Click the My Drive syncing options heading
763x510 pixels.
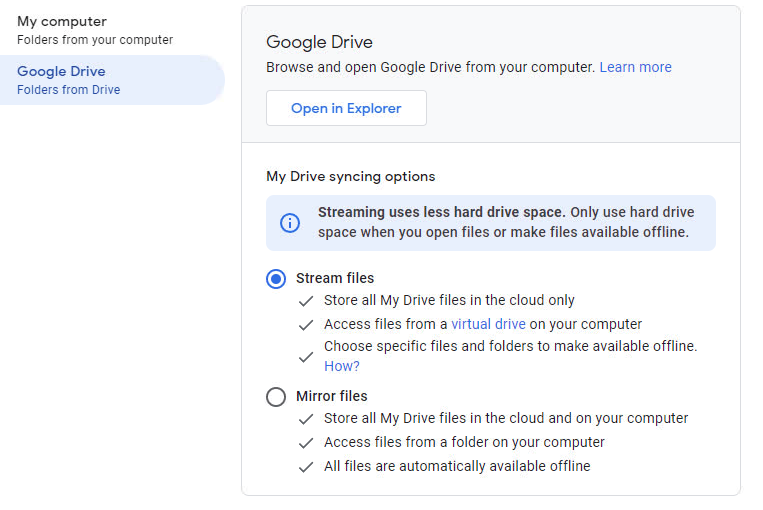pyautogui.click(x=350, y=176)
